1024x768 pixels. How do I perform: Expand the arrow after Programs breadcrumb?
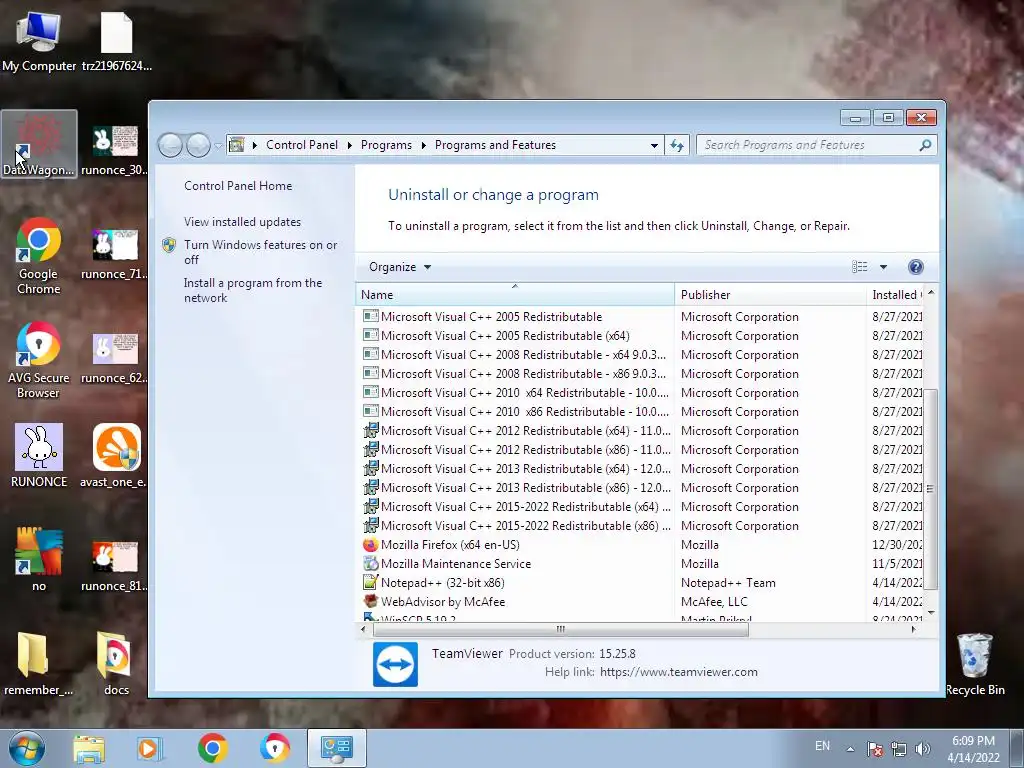pos(423,145)
